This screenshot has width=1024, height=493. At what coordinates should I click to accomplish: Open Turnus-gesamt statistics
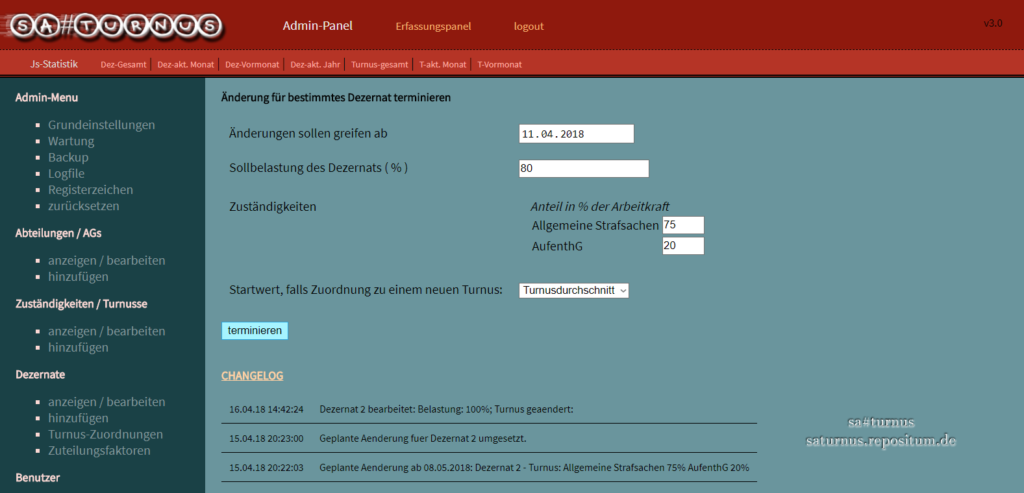pyautogui.click(x=380, y=65)
